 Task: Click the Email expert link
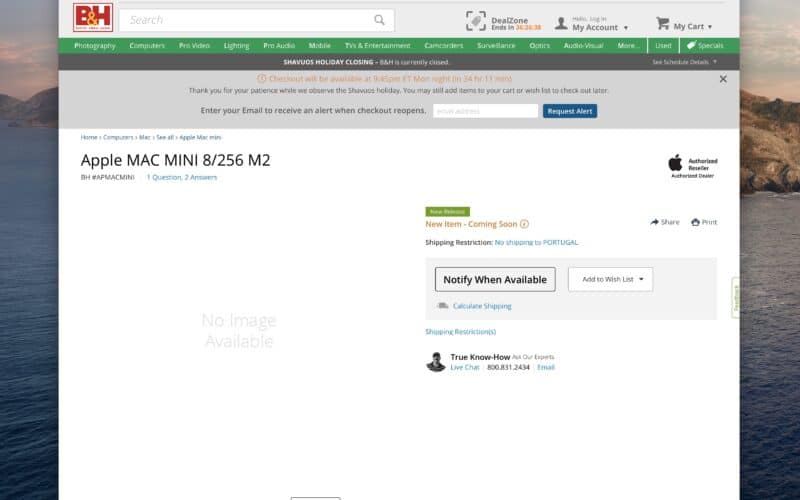[x=545, y=367]
